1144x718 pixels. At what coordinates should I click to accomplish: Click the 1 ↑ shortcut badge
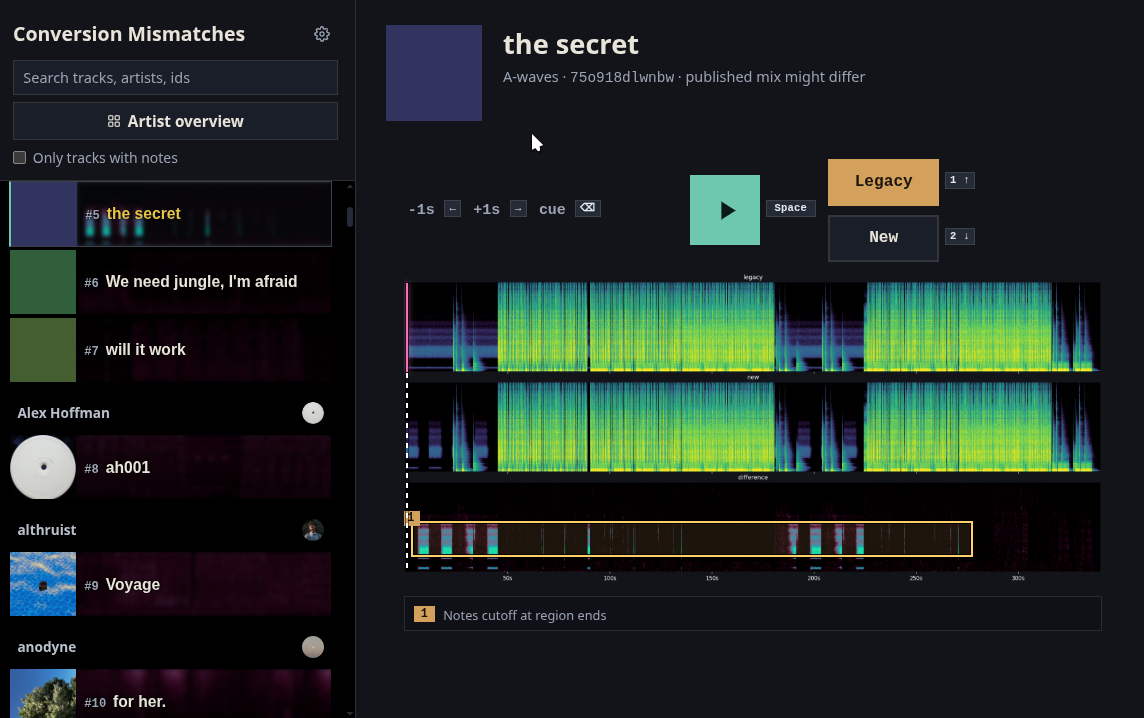959,180
